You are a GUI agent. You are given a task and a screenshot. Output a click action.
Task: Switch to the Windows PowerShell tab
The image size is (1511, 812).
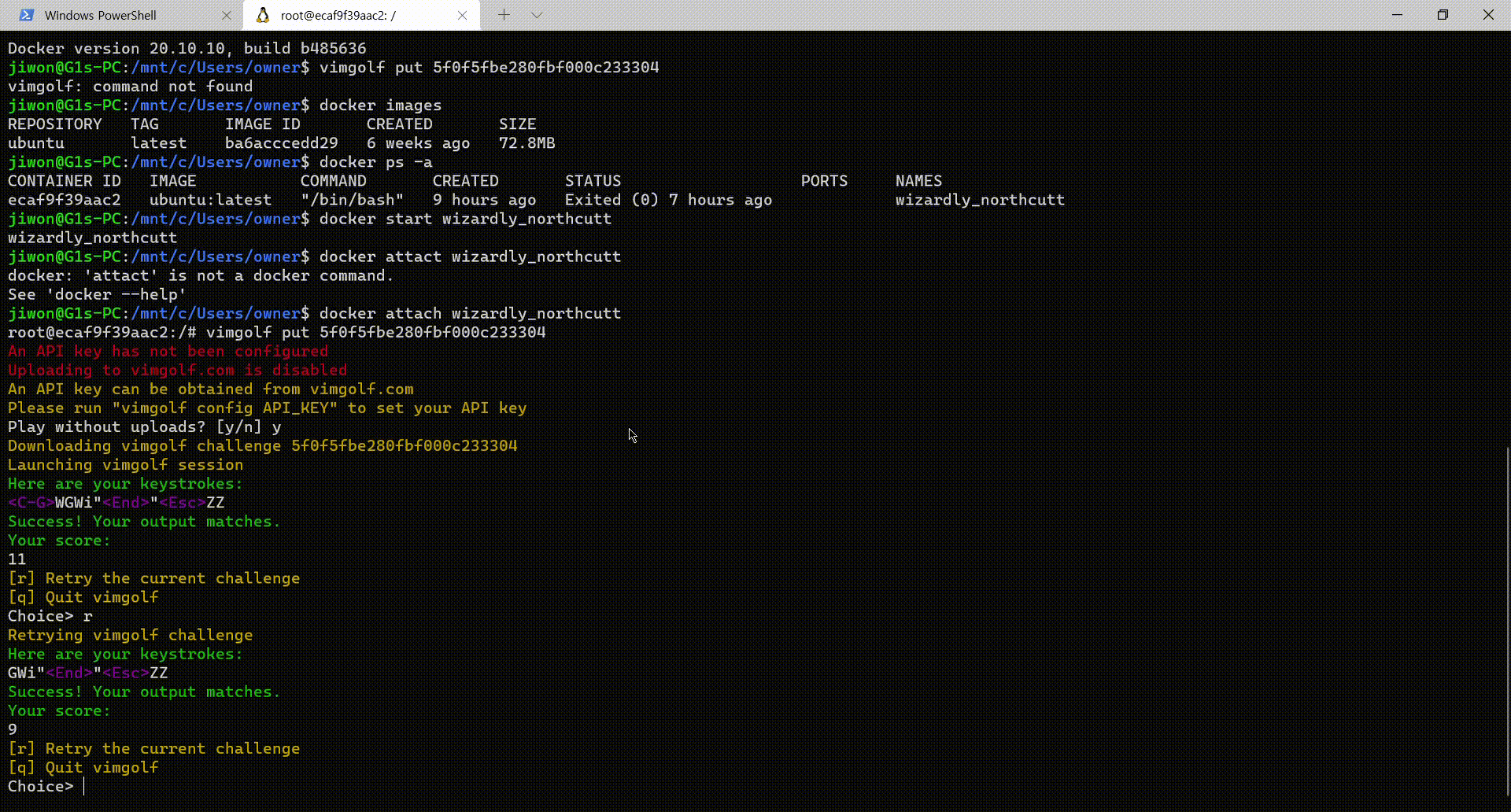click(122, 15)
